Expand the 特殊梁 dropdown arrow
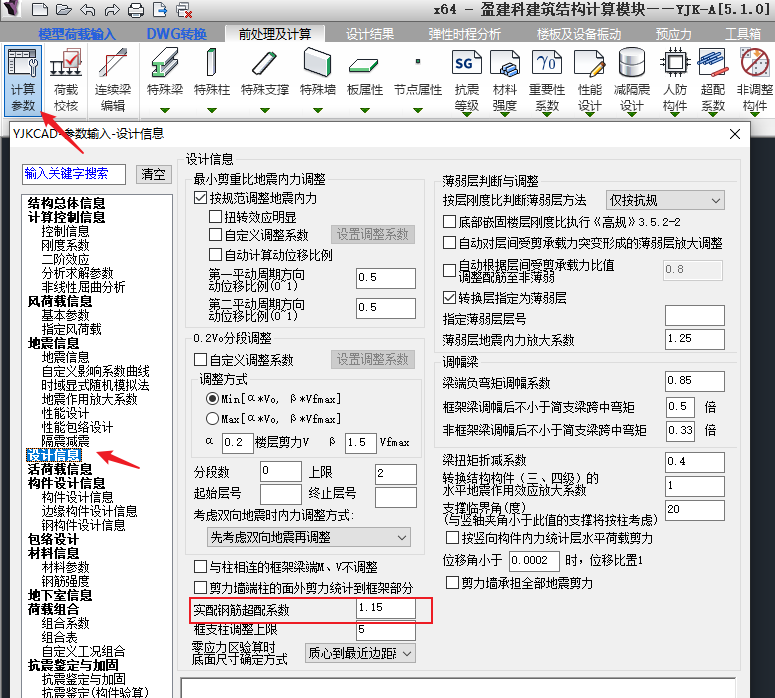Screen dimensions: 775x698 pyautogui.click(x=165, y=110)
